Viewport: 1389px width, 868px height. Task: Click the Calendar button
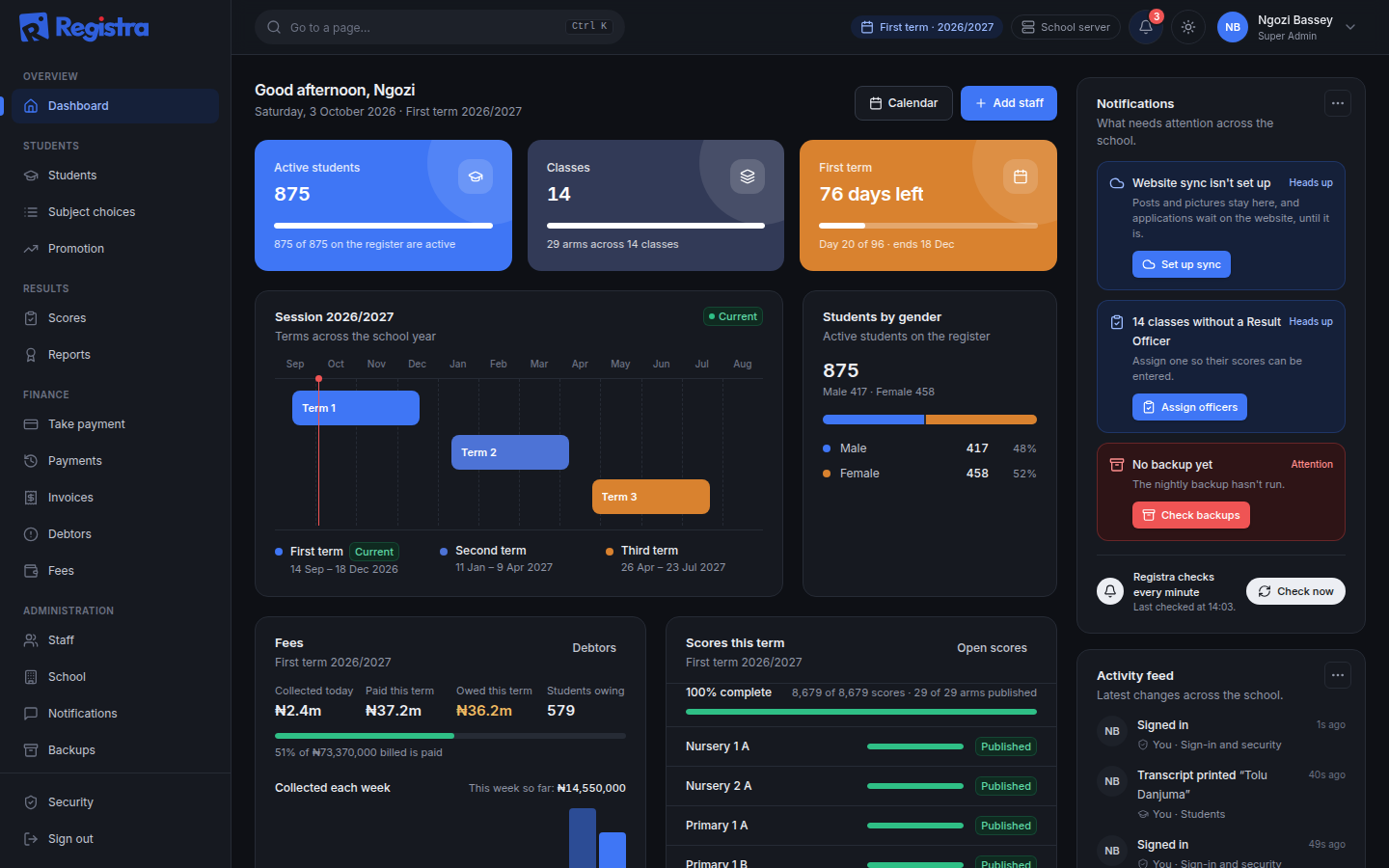[x=904, y=103]
